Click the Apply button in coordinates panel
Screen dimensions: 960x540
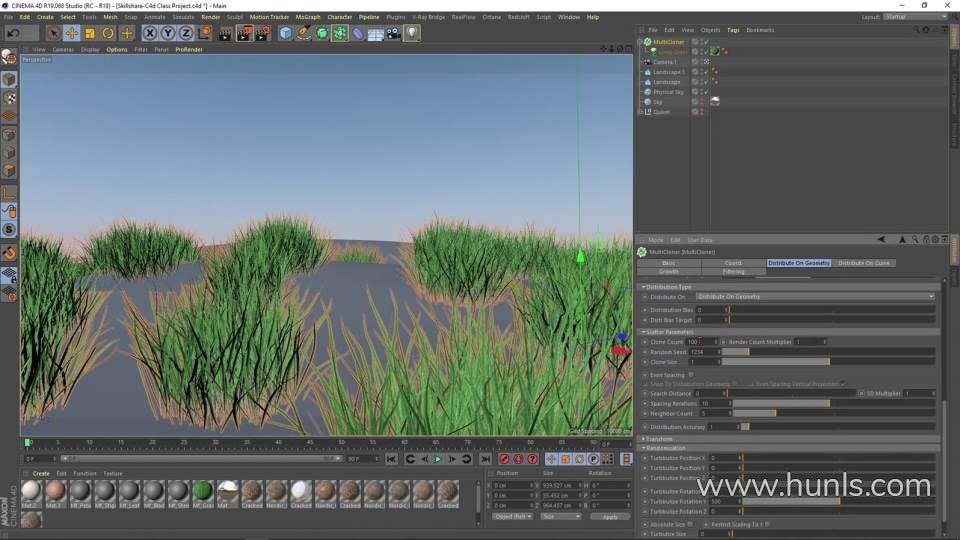coord(609,516)
